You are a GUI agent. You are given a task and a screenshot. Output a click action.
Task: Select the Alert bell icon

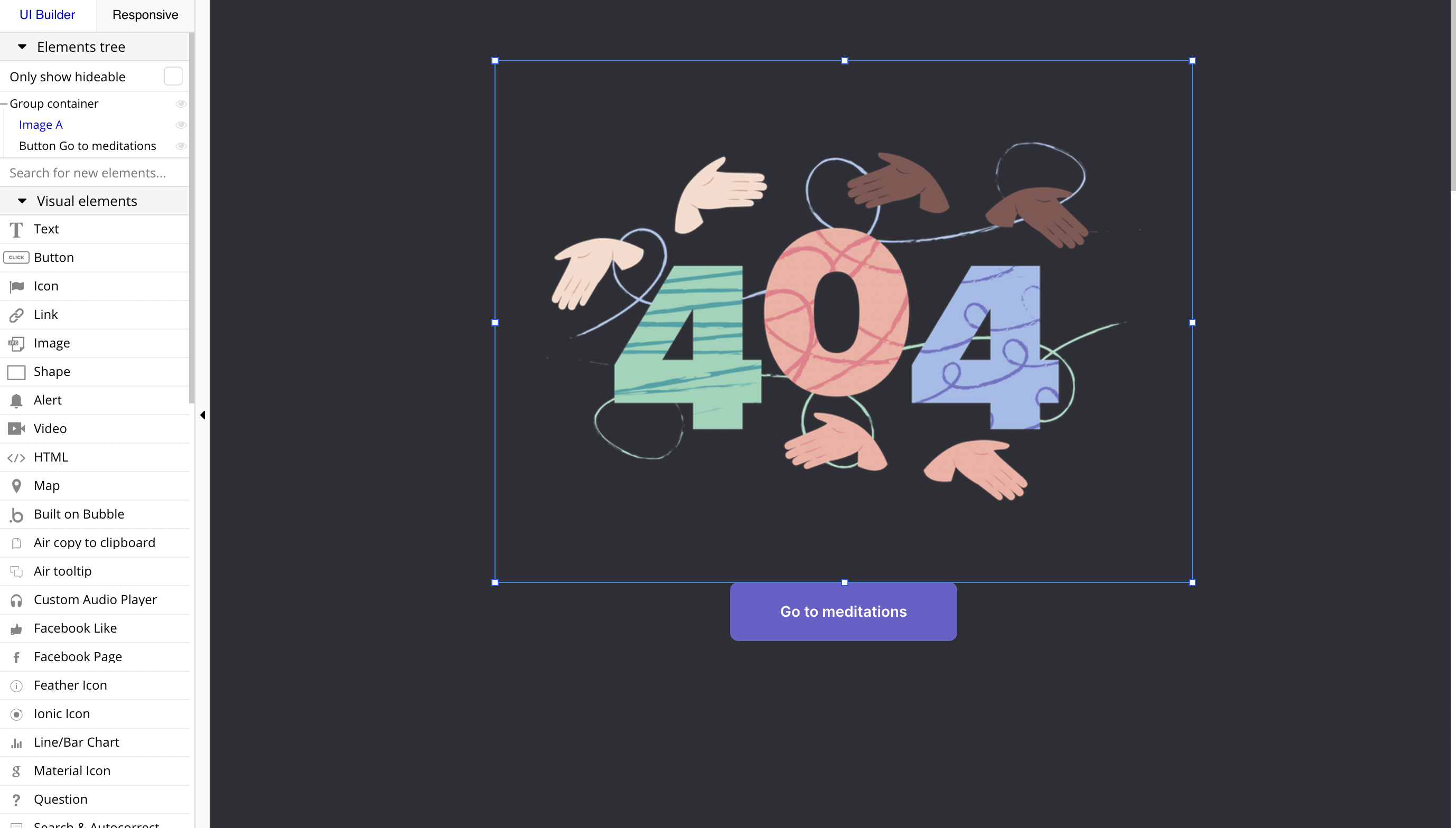point(16,400)
